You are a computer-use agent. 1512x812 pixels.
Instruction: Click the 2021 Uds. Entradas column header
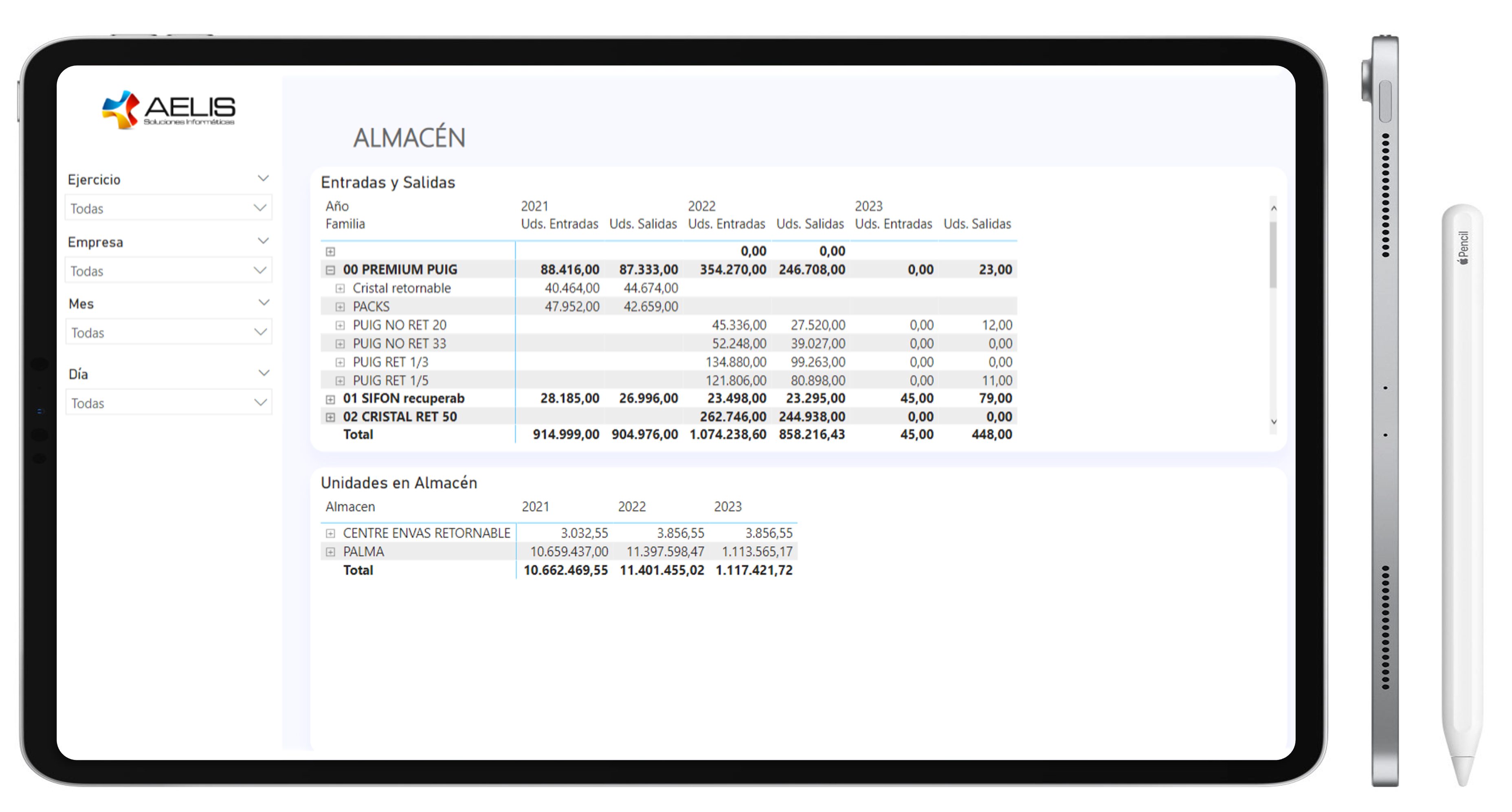559,224
